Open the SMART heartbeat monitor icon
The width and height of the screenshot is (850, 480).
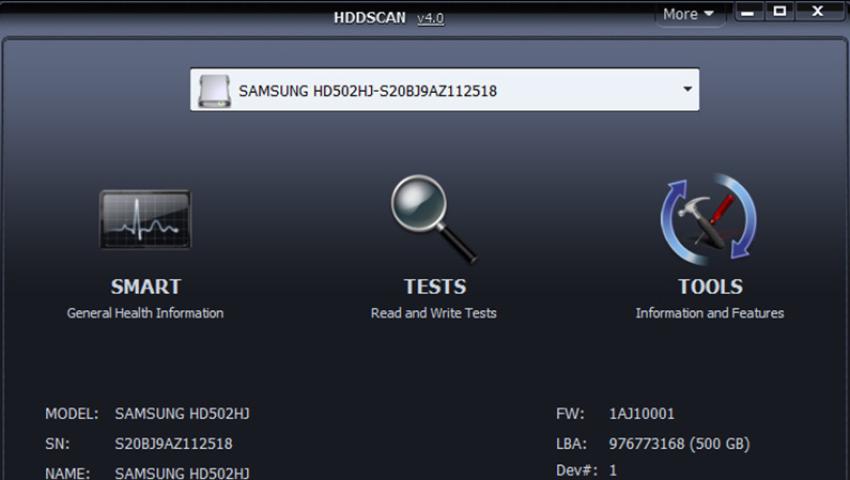(x=145, y=220)
